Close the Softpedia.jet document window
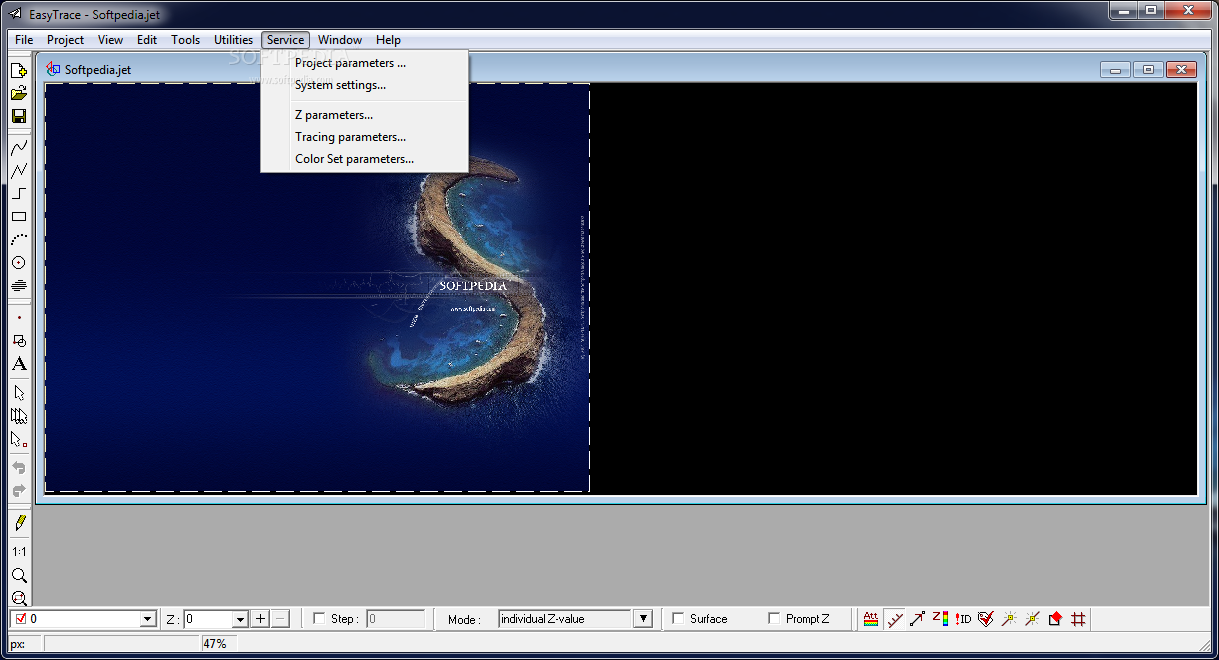The image size is (1219, 660). pyautogui.click(x=1181, y=69)
